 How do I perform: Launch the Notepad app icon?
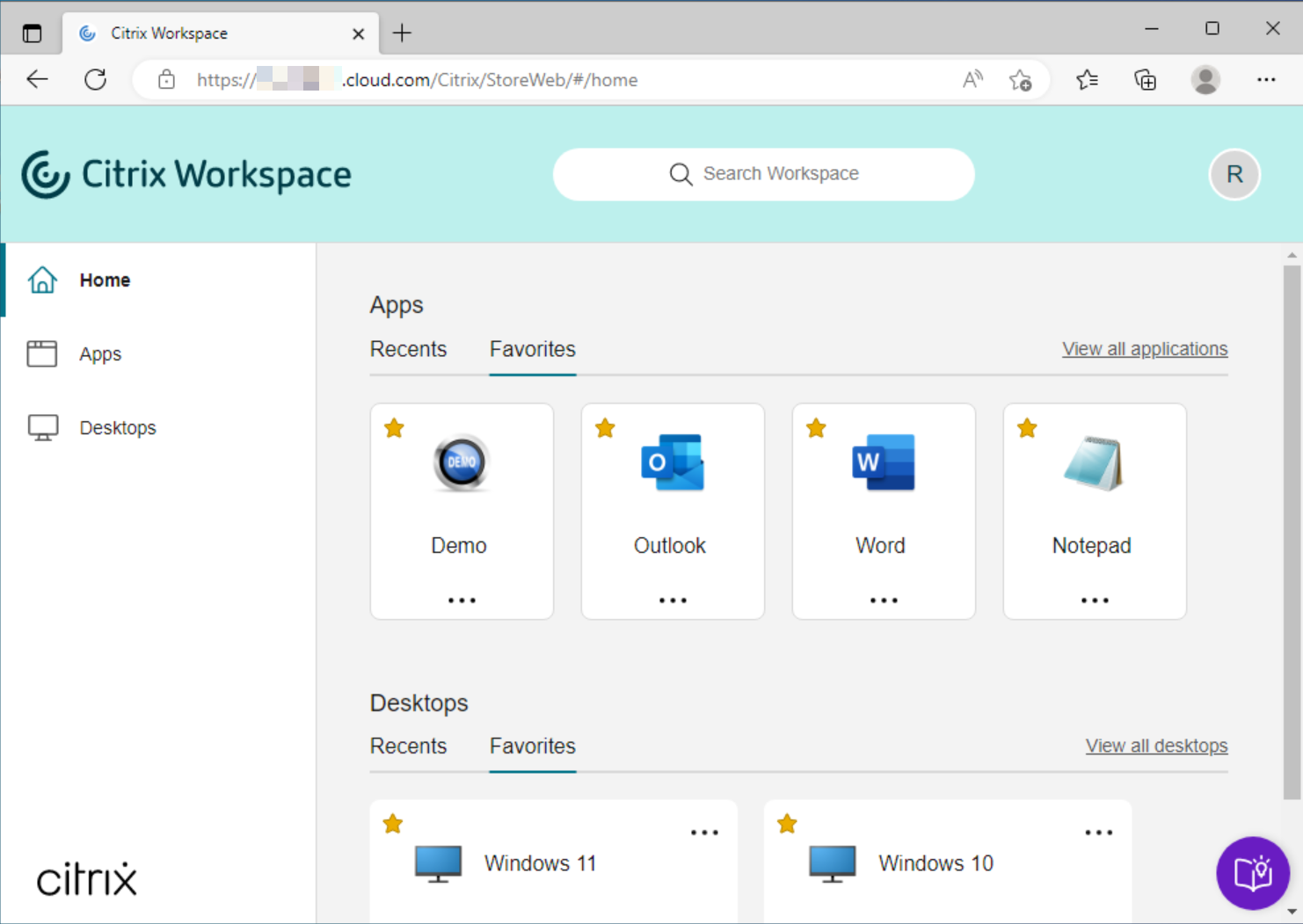click(1094, 463)
